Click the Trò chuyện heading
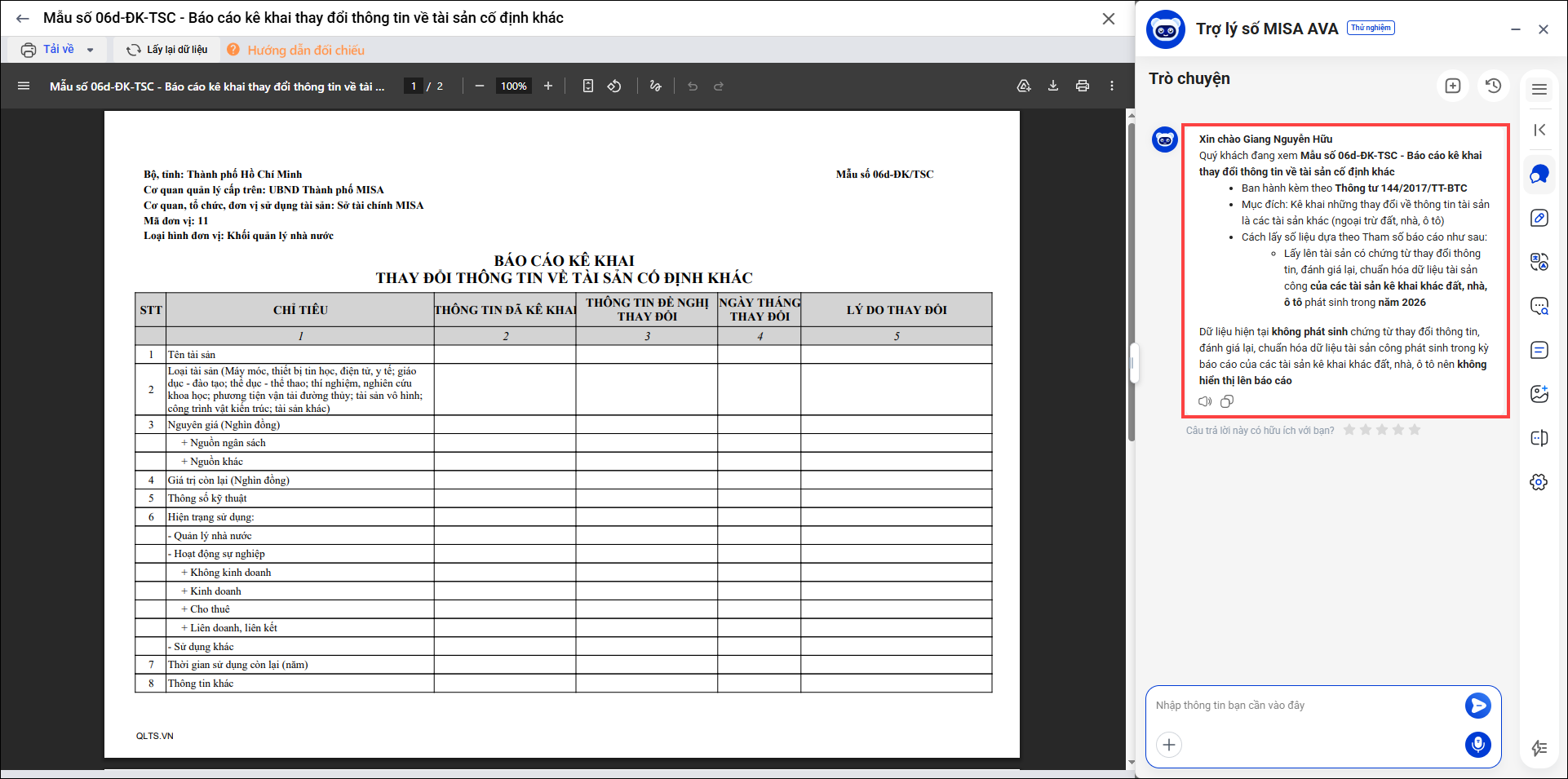 tap(1189, 79)
